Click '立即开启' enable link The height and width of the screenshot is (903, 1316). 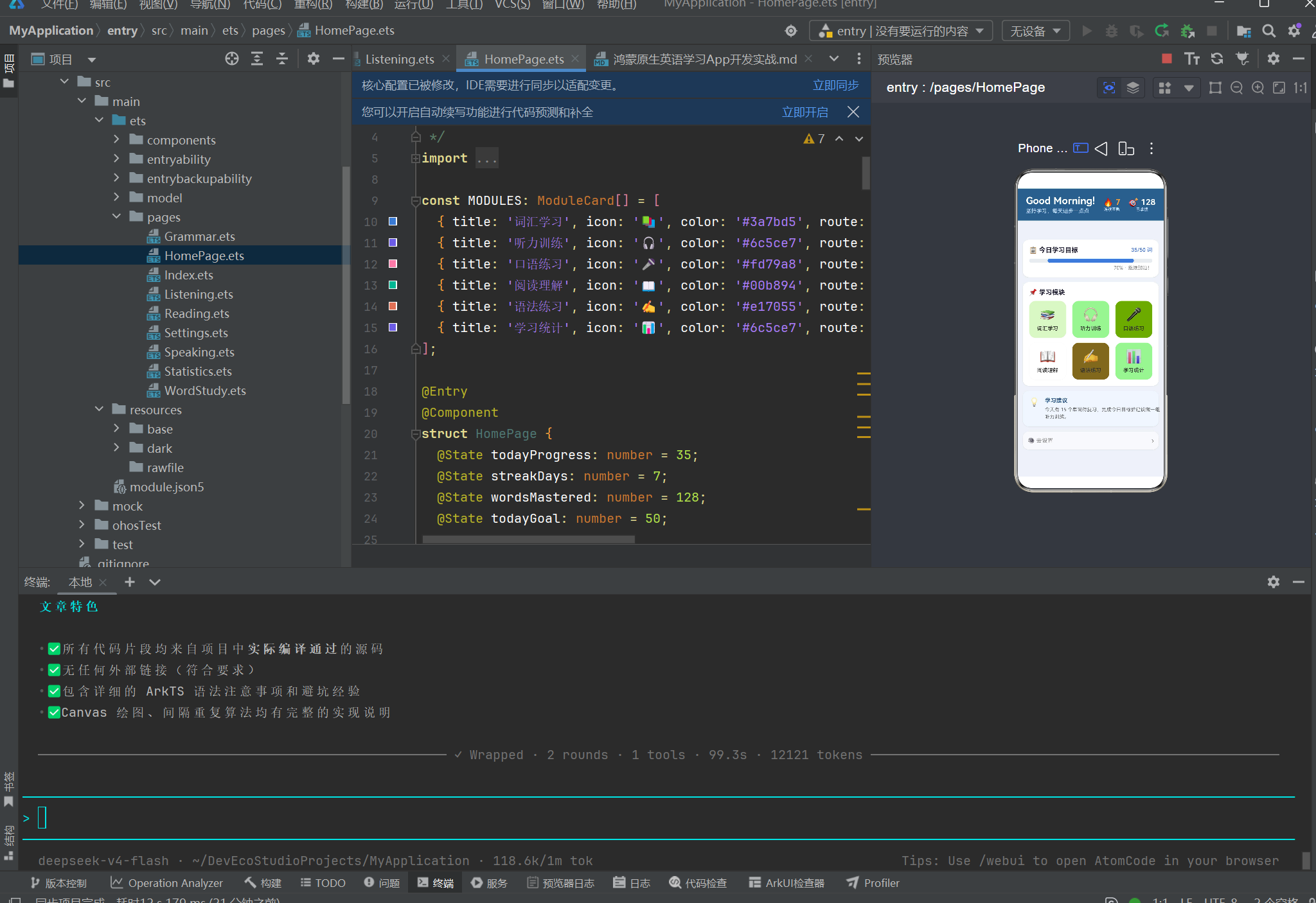click(x=805, y=112)
